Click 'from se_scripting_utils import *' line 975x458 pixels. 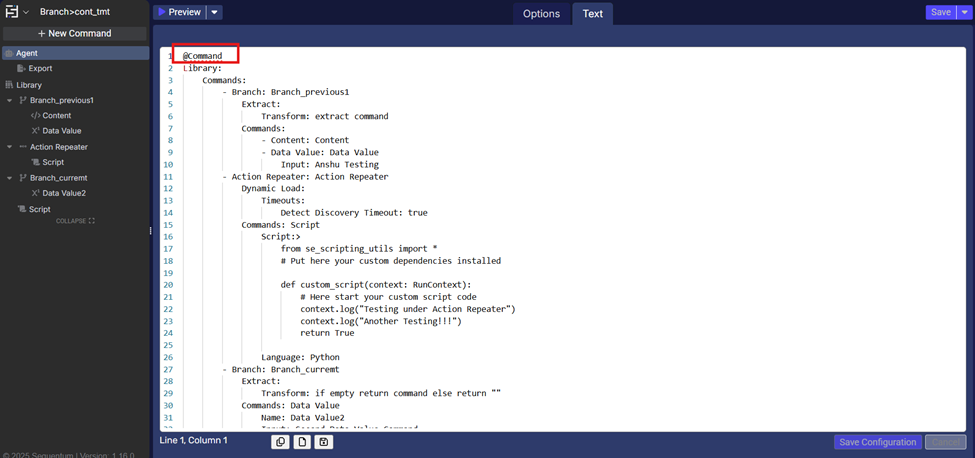coord(359,249)
